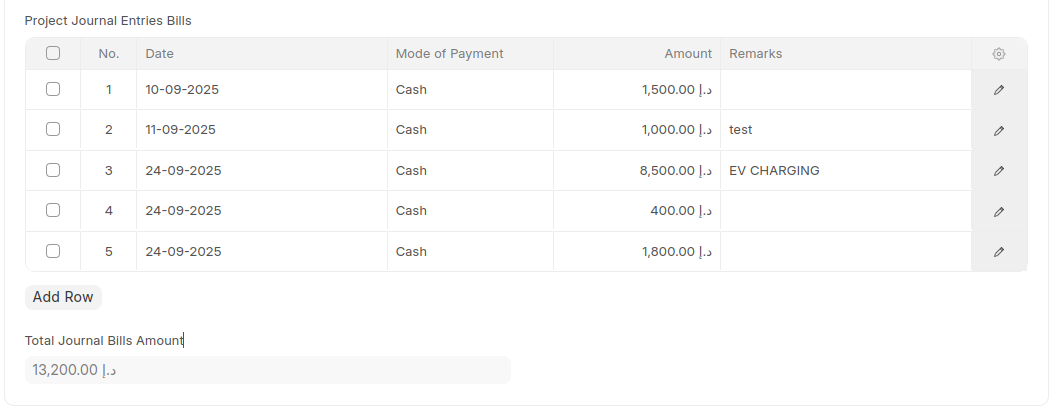The height and width of the screenshot is (408, 1049).
Task: Edit row 2 'test' entry pencil icon
Action: click(998, 130)
